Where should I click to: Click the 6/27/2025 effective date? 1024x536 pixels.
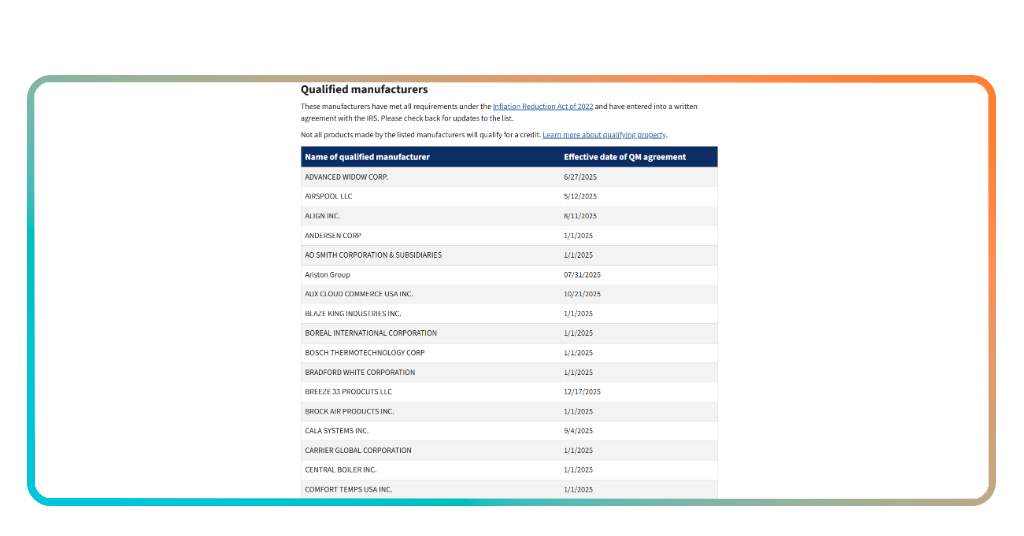pos(580,177)
